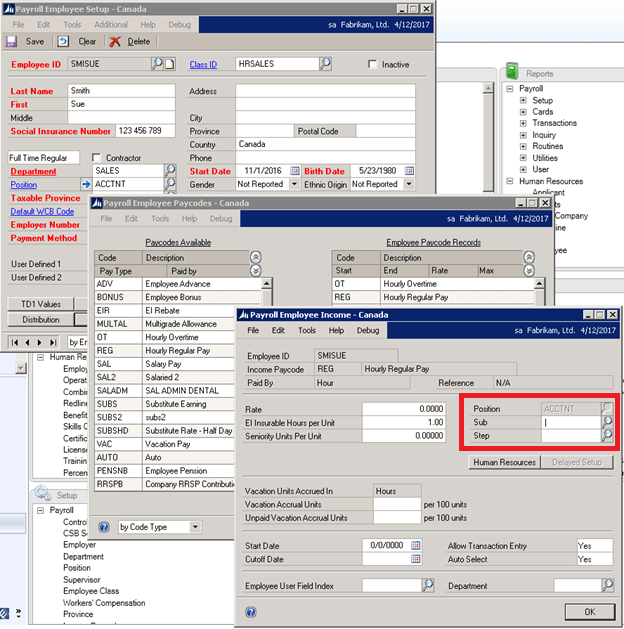Go to first record navigation button
This screenshot has width=624, height=629.
(15, 343)
